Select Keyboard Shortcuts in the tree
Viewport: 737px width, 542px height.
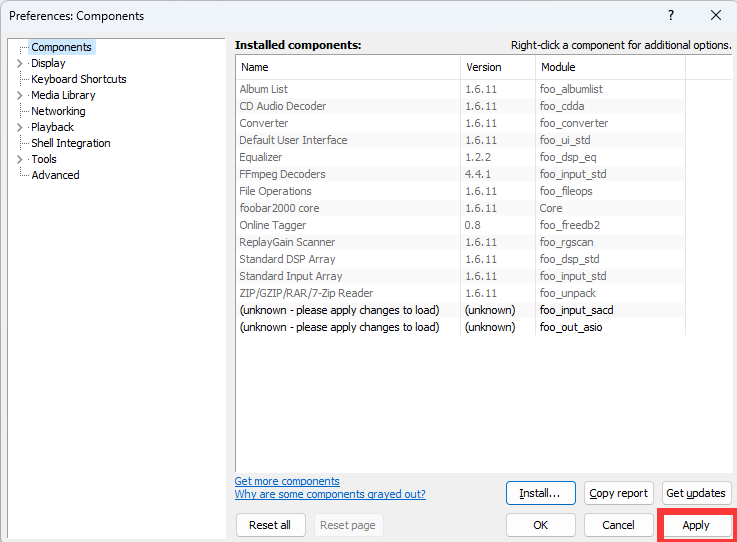(x=78, y=79)
